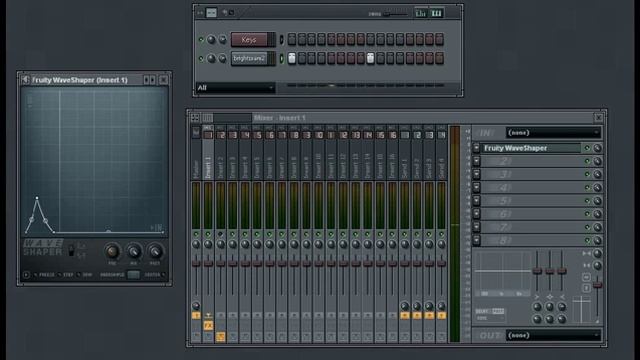Select the brightsaw2 channel using its selector LED
The image size is (640, 360).
coord(281,58)
